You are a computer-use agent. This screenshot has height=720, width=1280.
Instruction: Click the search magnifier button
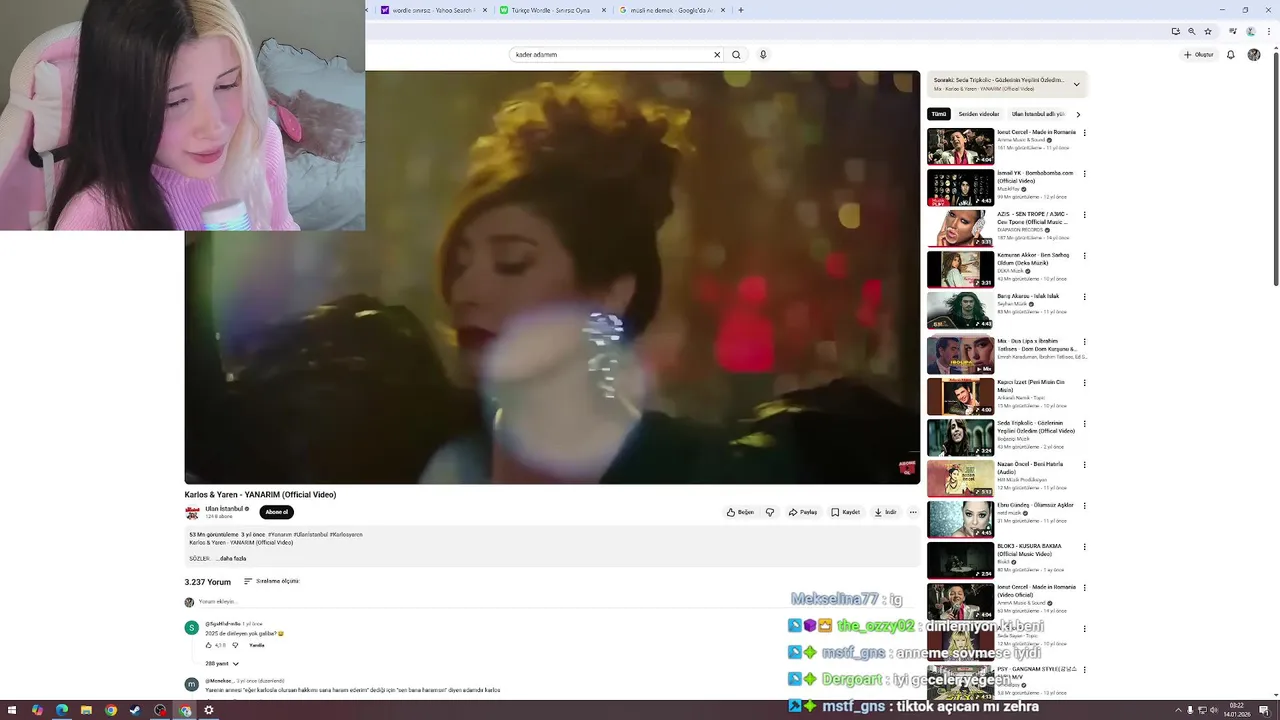pos(736,55)
